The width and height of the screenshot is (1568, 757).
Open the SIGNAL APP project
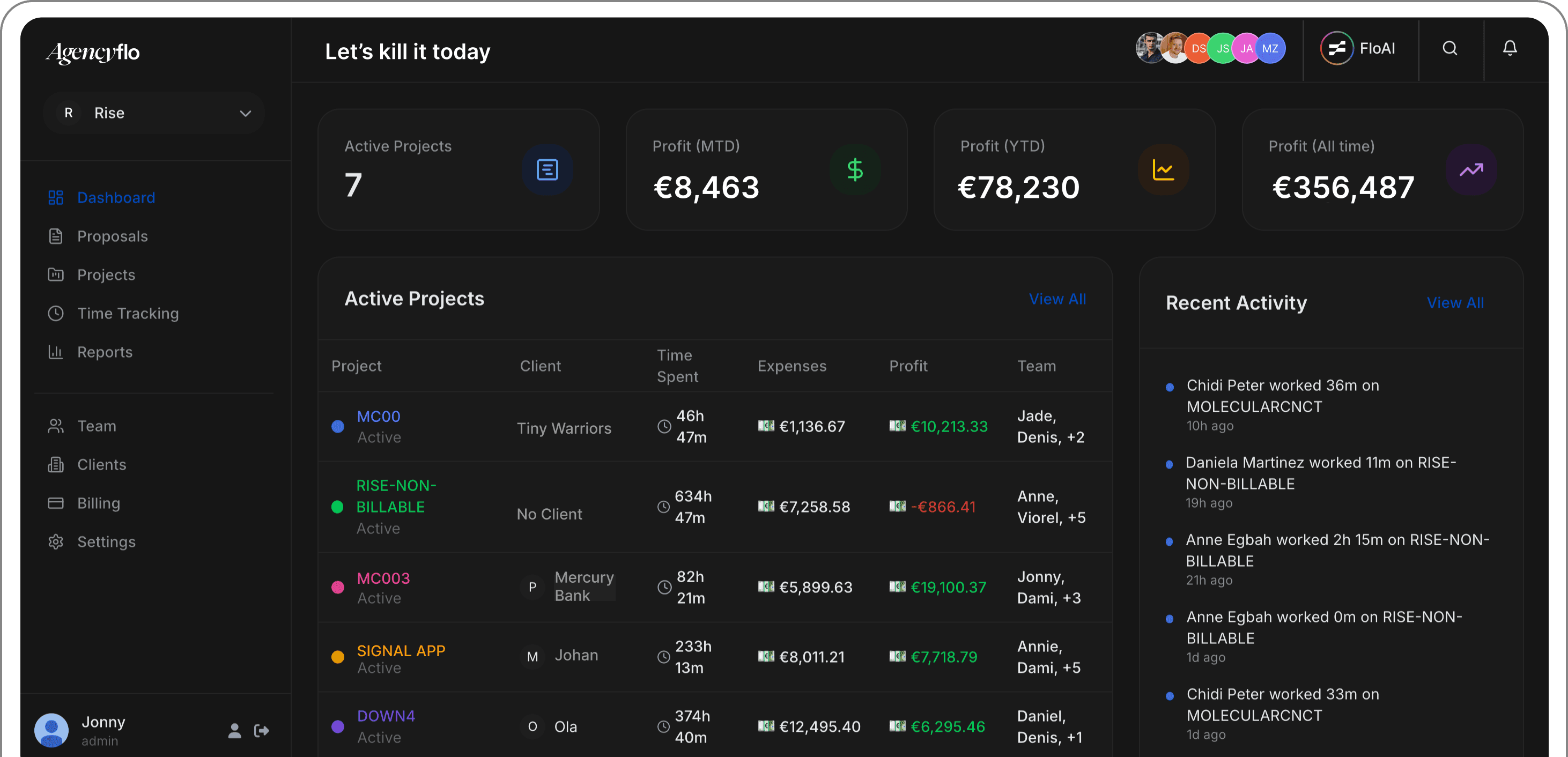click(x=401, y=650)
